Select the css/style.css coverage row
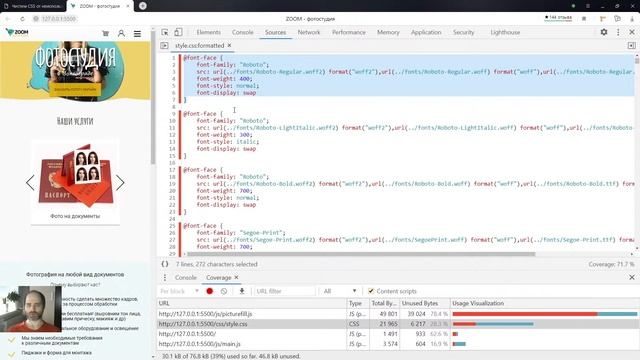The width and height of the screenshot is (640, 360). coord(398,324)
